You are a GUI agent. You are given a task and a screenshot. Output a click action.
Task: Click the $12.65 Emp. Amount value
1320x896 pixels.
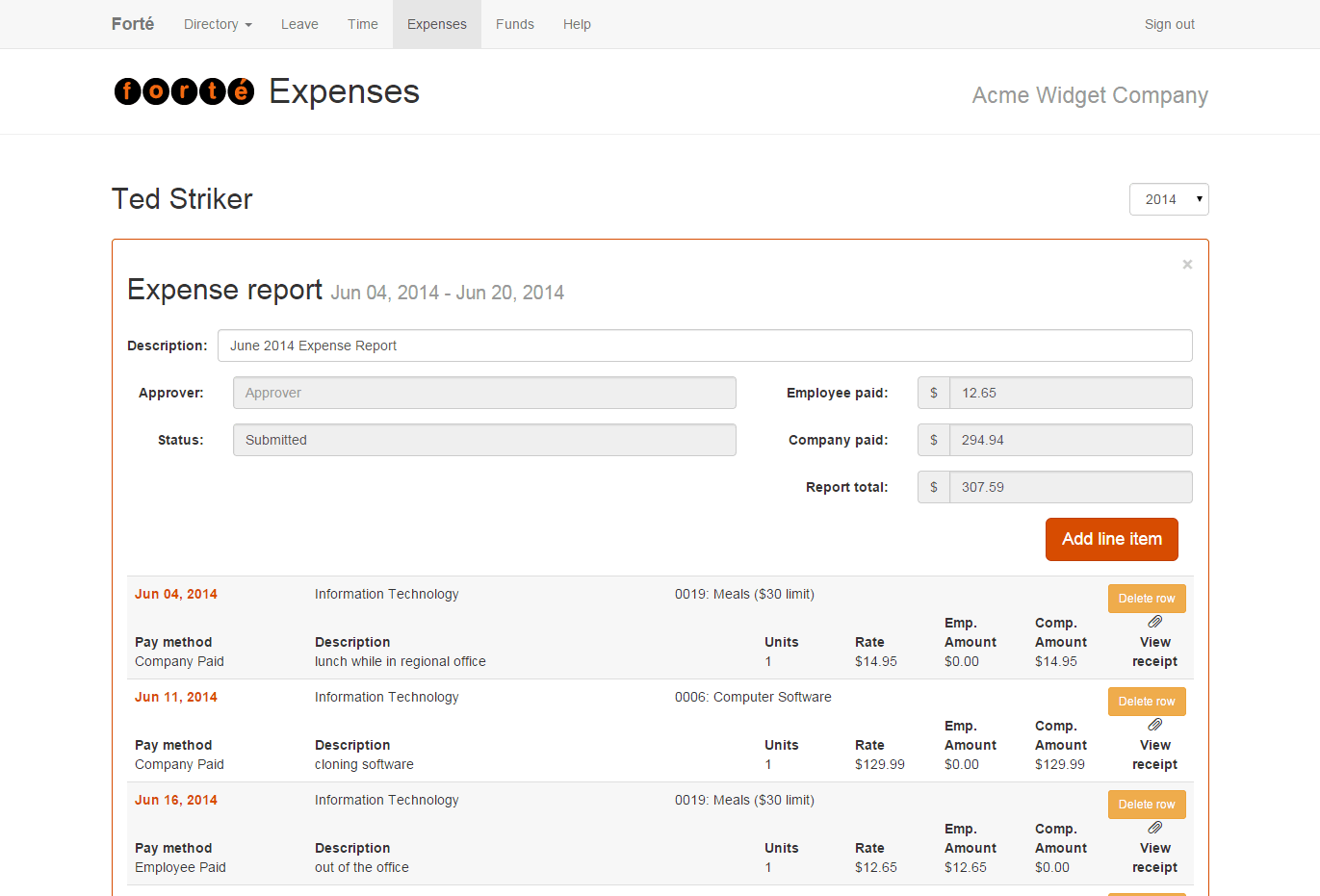point(966,867)
